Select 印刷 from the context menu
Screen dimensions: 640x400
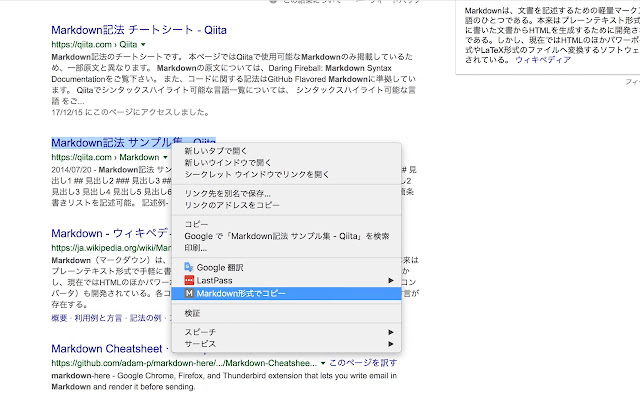[286, 247]
